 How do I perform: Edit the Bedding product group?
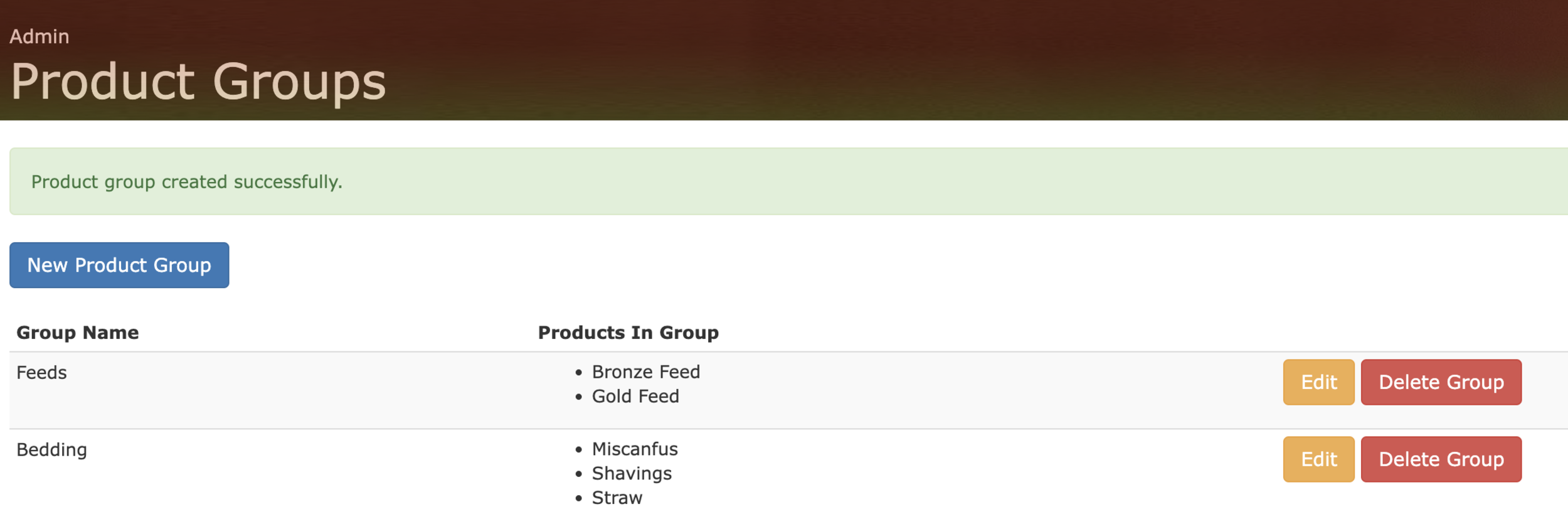pyautogui.click(x=1318, y=459)
